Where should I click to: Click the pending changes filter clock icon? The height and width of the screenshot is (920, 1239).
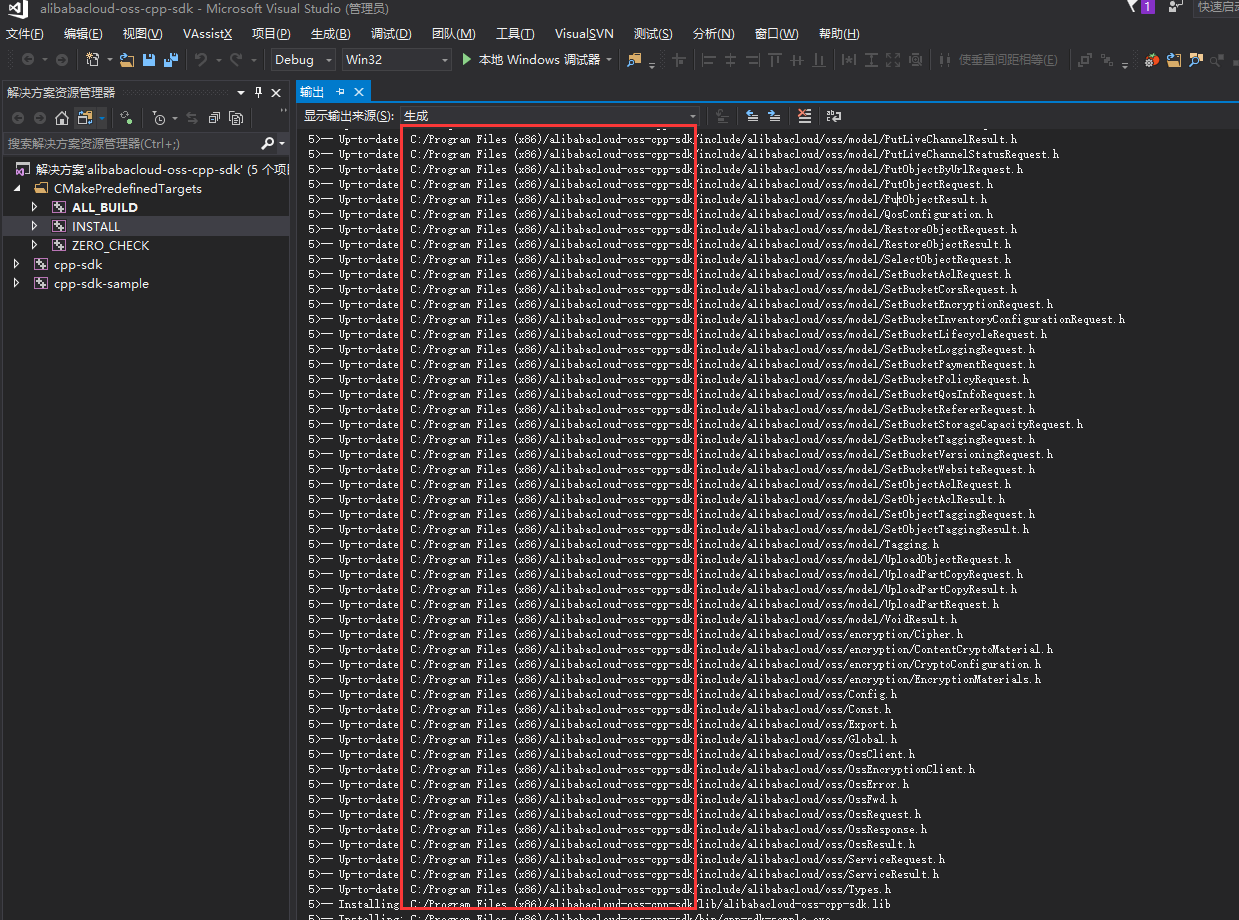159,118
